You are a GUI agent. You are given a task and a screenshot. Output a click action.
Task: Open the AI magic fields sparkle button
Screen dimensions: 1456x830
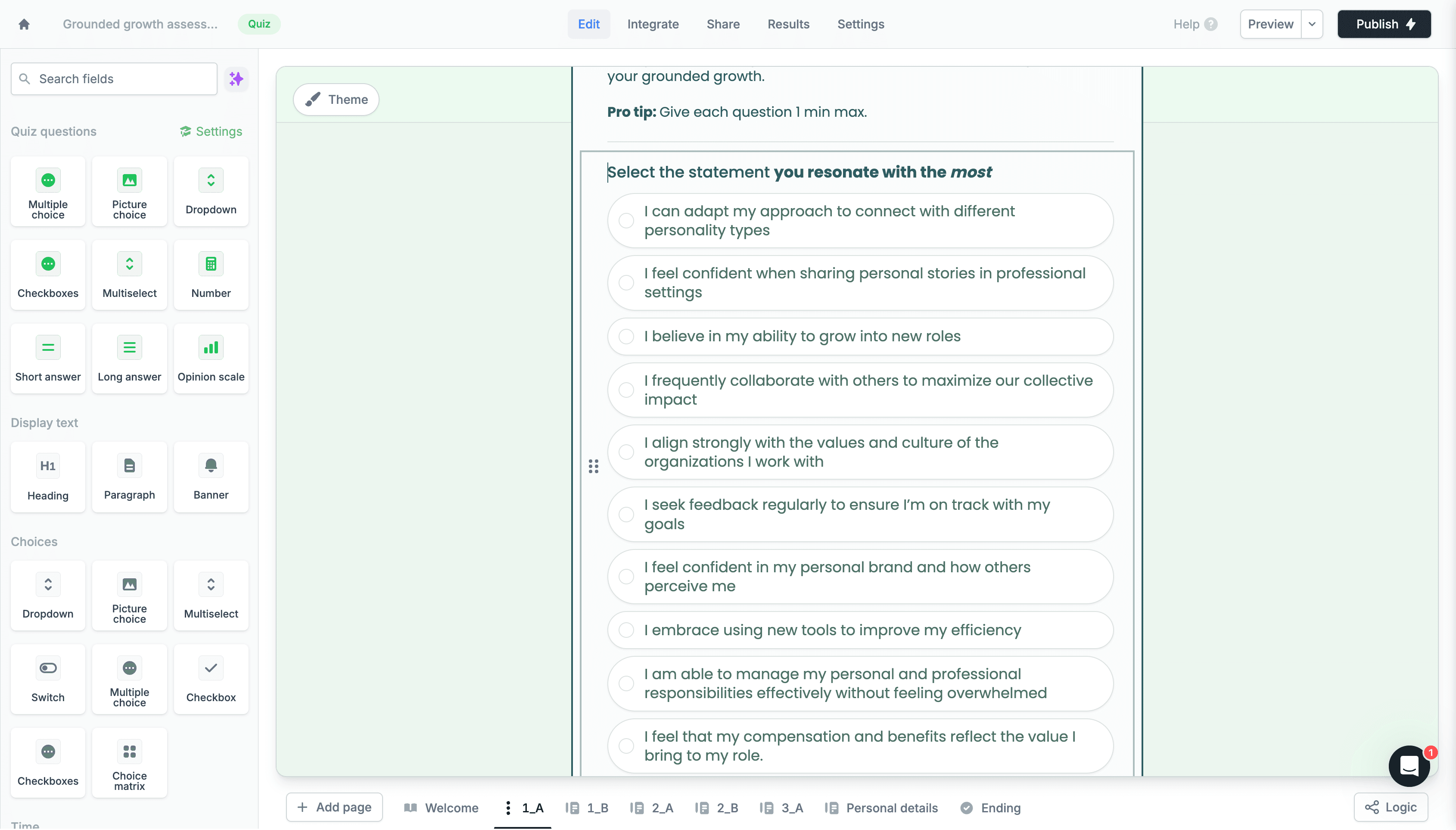click(x=236, y=79)
